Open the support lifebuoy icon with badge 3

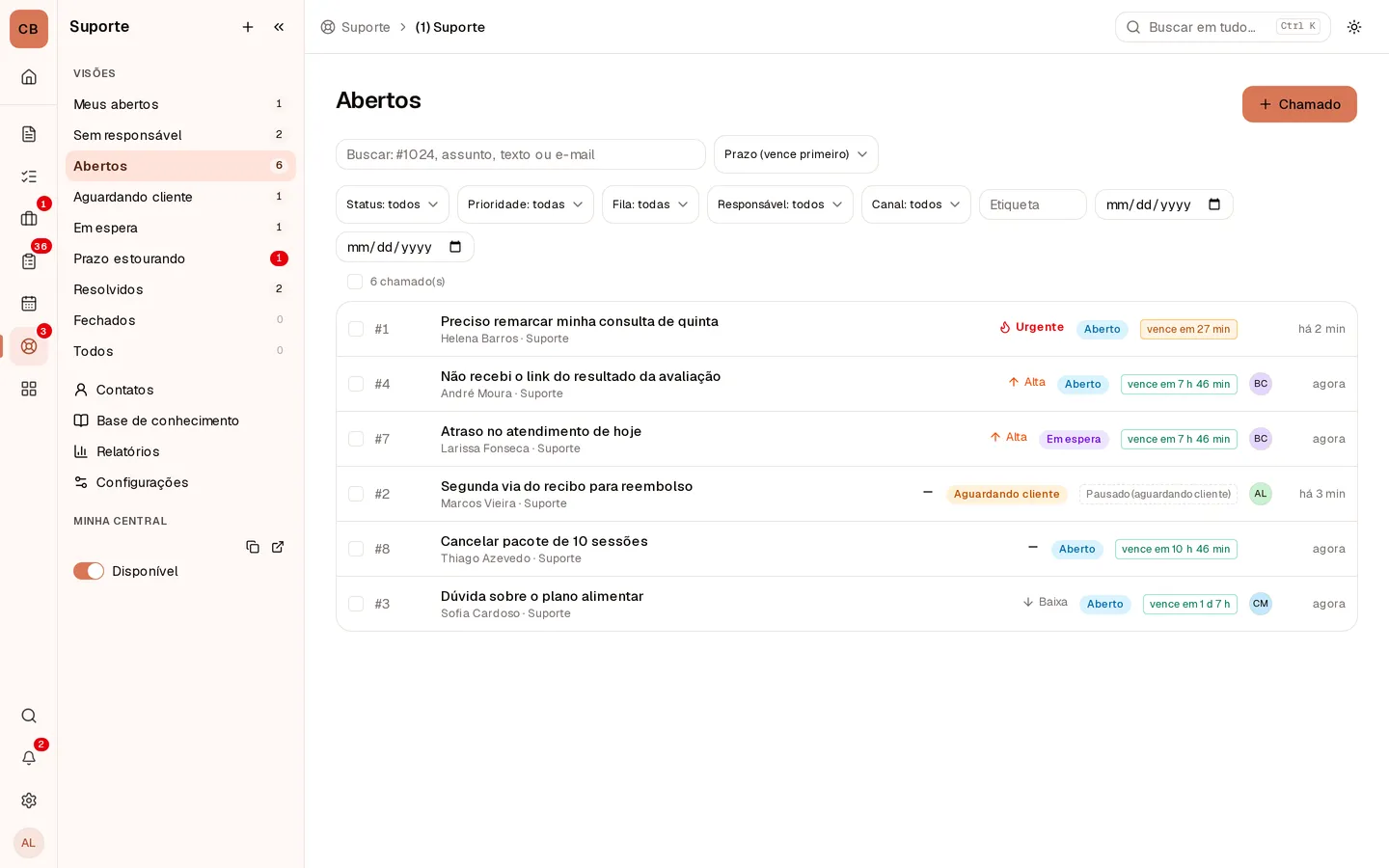(29, 346)
